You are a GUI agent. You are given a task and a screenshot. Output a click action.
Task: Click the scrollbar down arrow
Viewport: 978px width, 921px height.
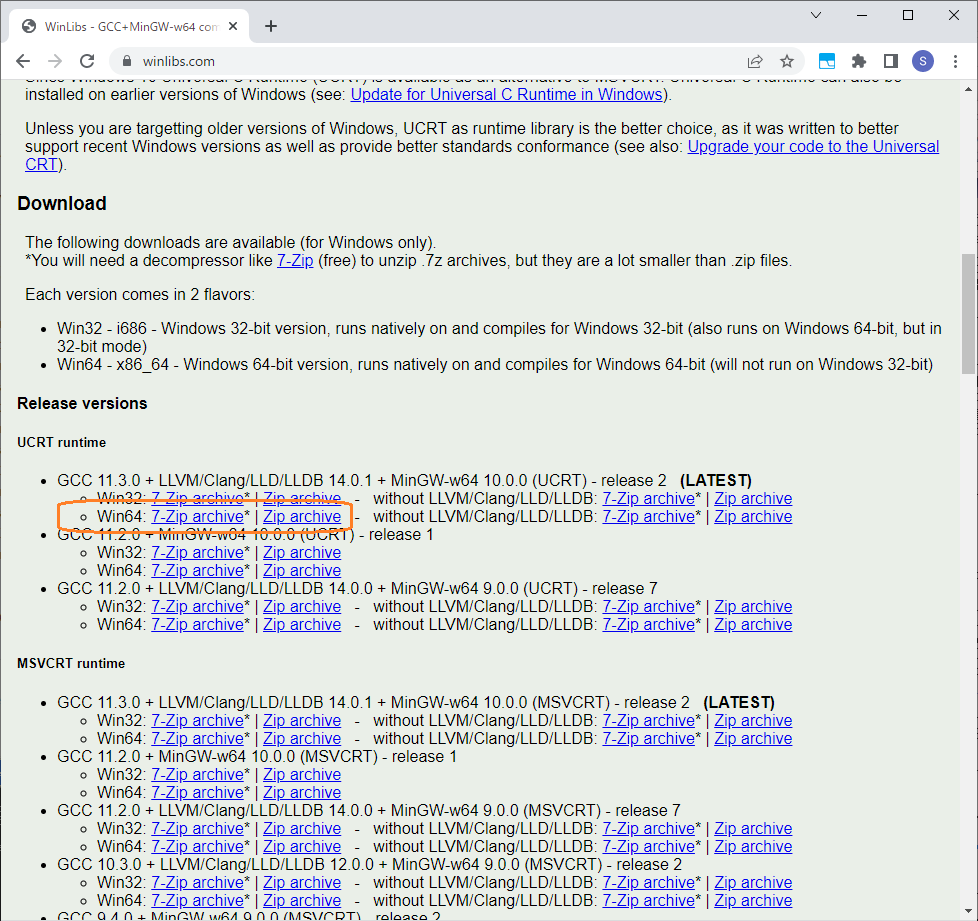968,912
